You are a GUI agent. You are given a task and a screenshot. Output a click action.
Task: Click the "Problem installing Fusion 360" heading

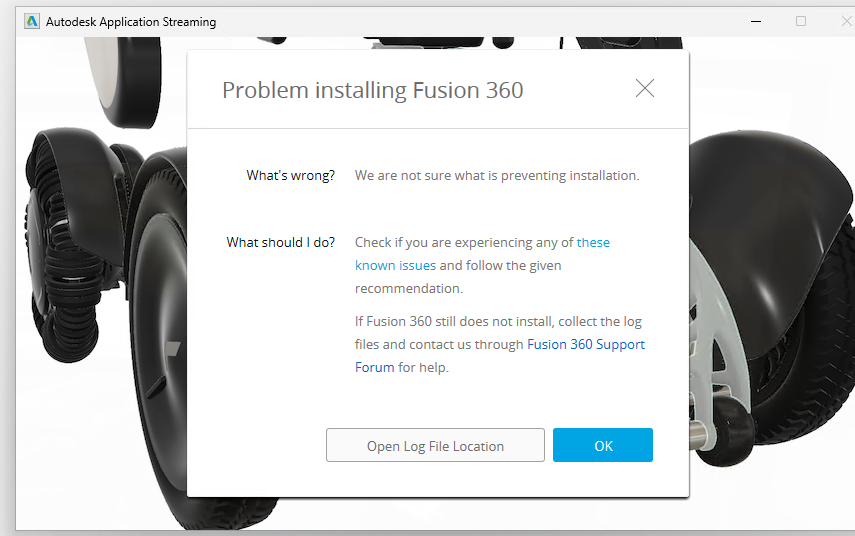coord(372,90)
